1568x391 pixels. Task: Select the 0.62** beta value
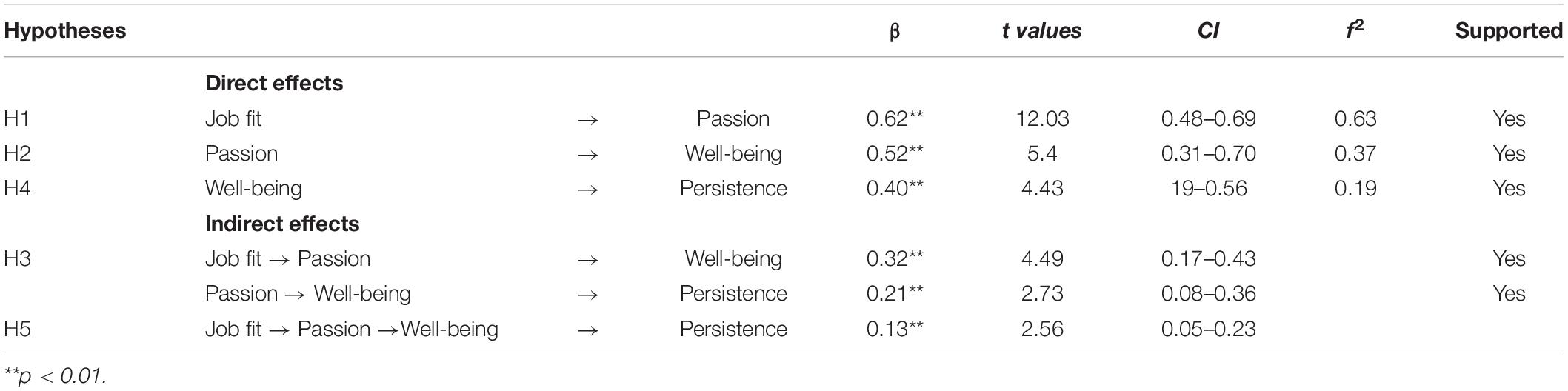point(895,118)
